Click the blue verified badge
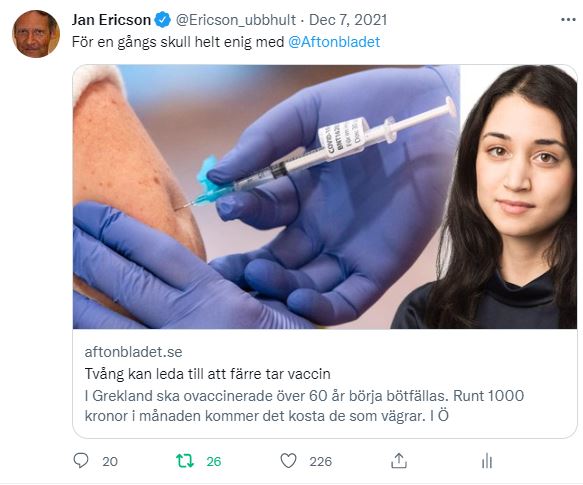The image size is (583, 485). tap(162, 20)
